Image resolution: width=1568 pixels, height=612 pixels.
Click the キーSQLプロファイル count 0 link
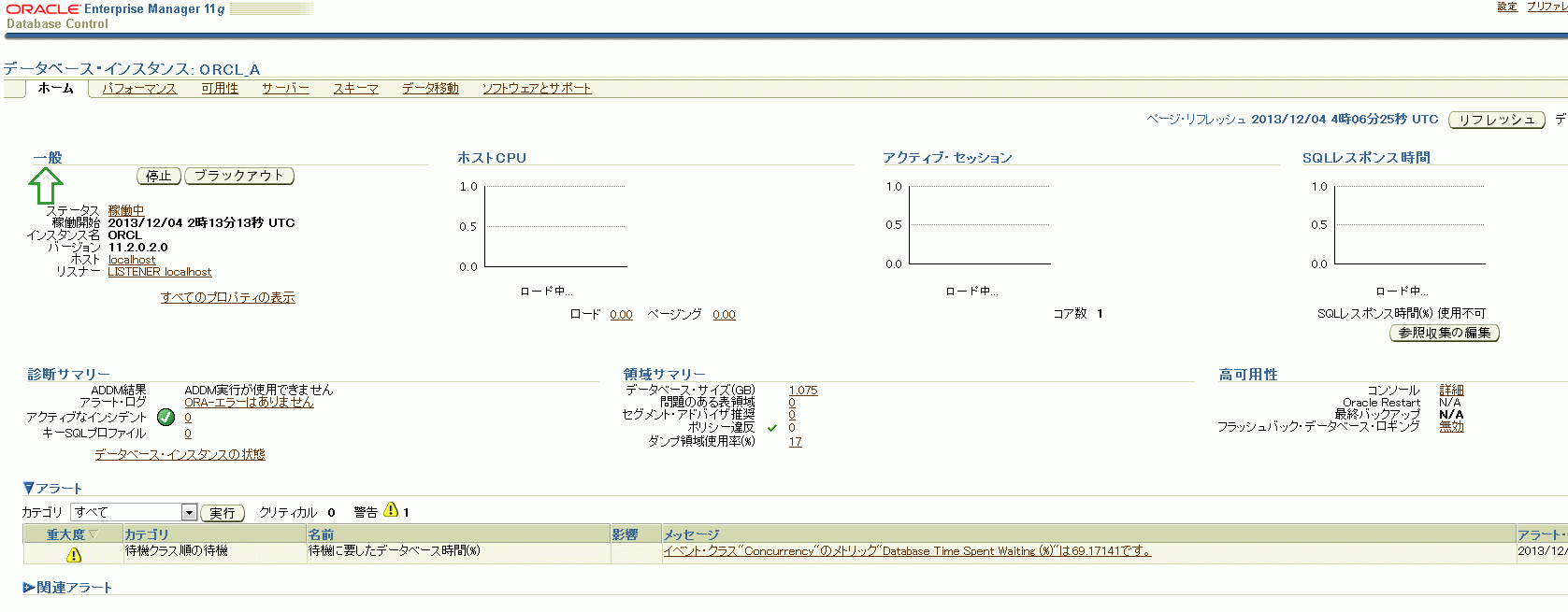(188, 434)
